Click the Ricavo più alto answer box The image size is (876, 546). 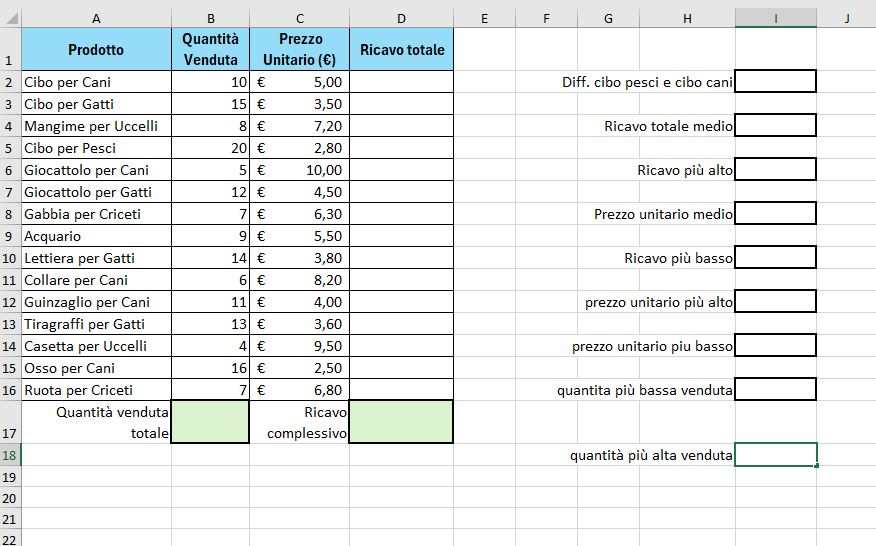pyautogui.click(x=775, y=170)
